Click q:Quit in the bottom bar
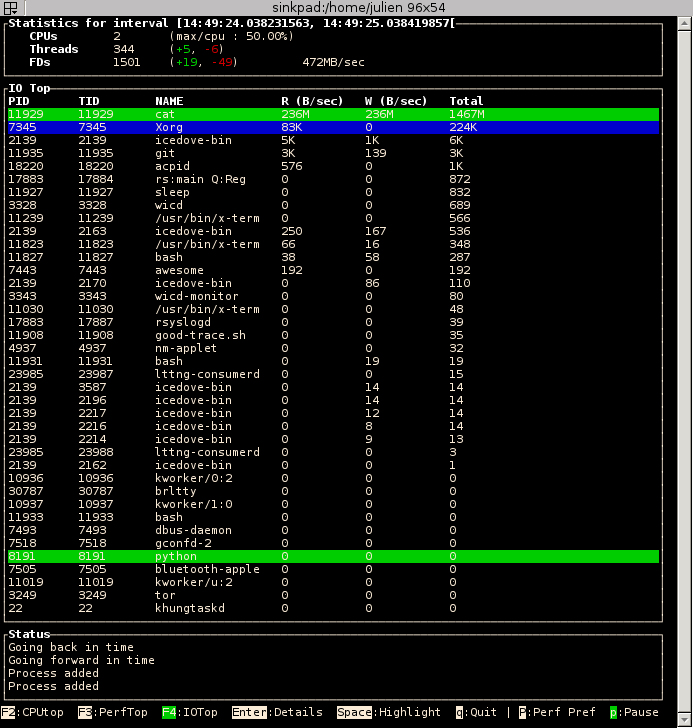Image resolution: width=693 pixels, height=728 pixels. [478, 712]
